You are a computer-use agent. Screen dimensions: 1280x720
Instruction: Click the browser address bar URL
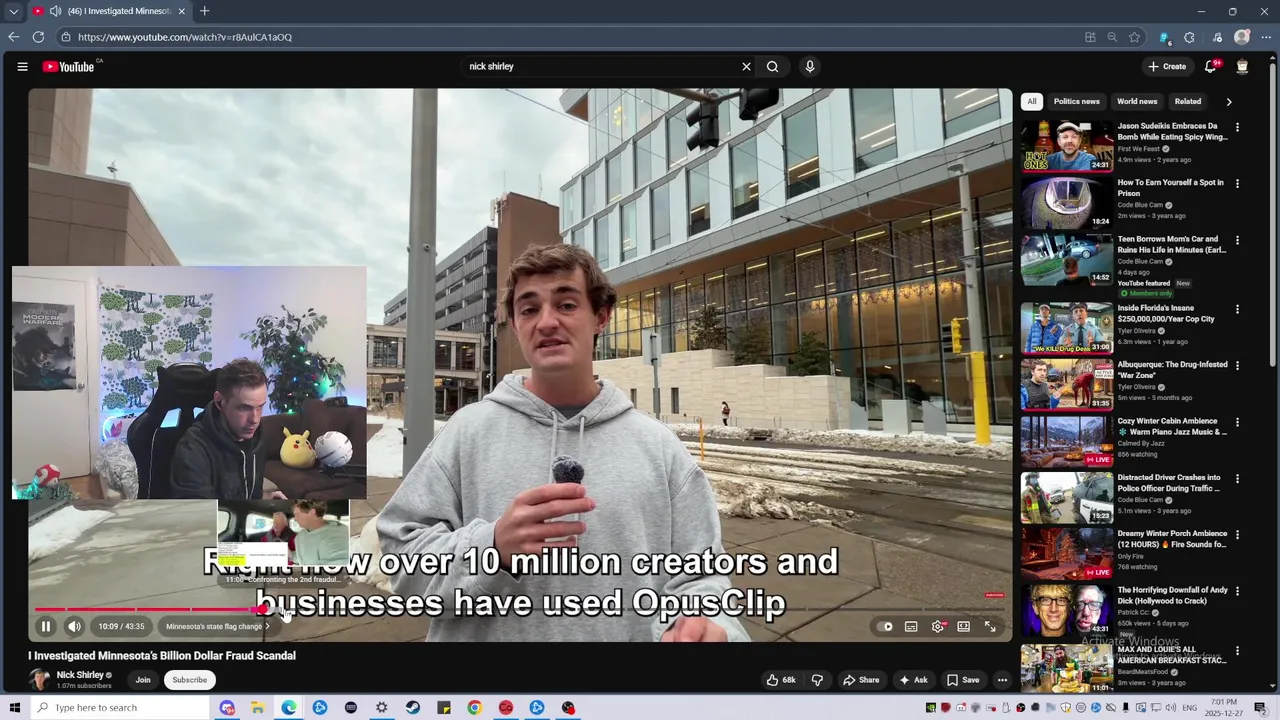[x=185, y=37]
